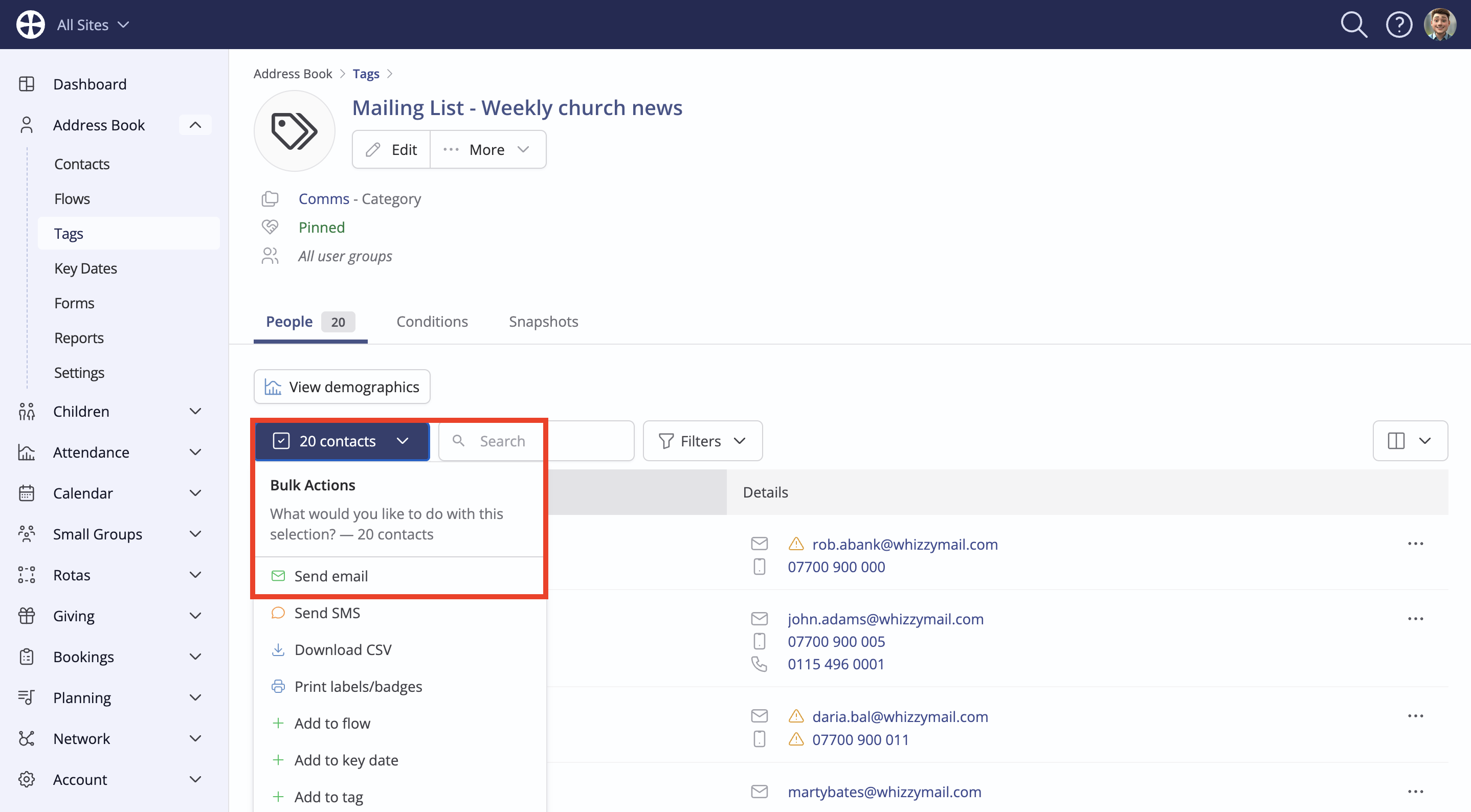Open the All Sites dropdown
This screenshot has height=812, width=1471.
93,25
